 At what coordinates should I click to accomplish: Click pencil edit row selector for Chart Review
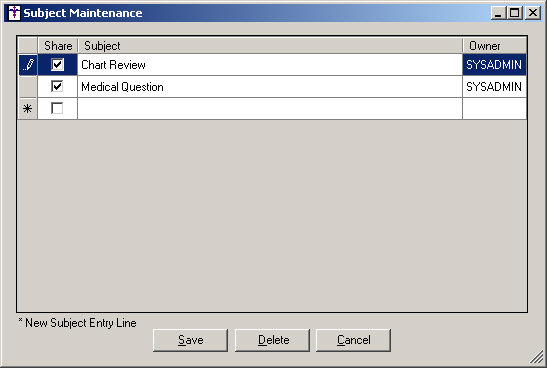[x=28, y=65]
